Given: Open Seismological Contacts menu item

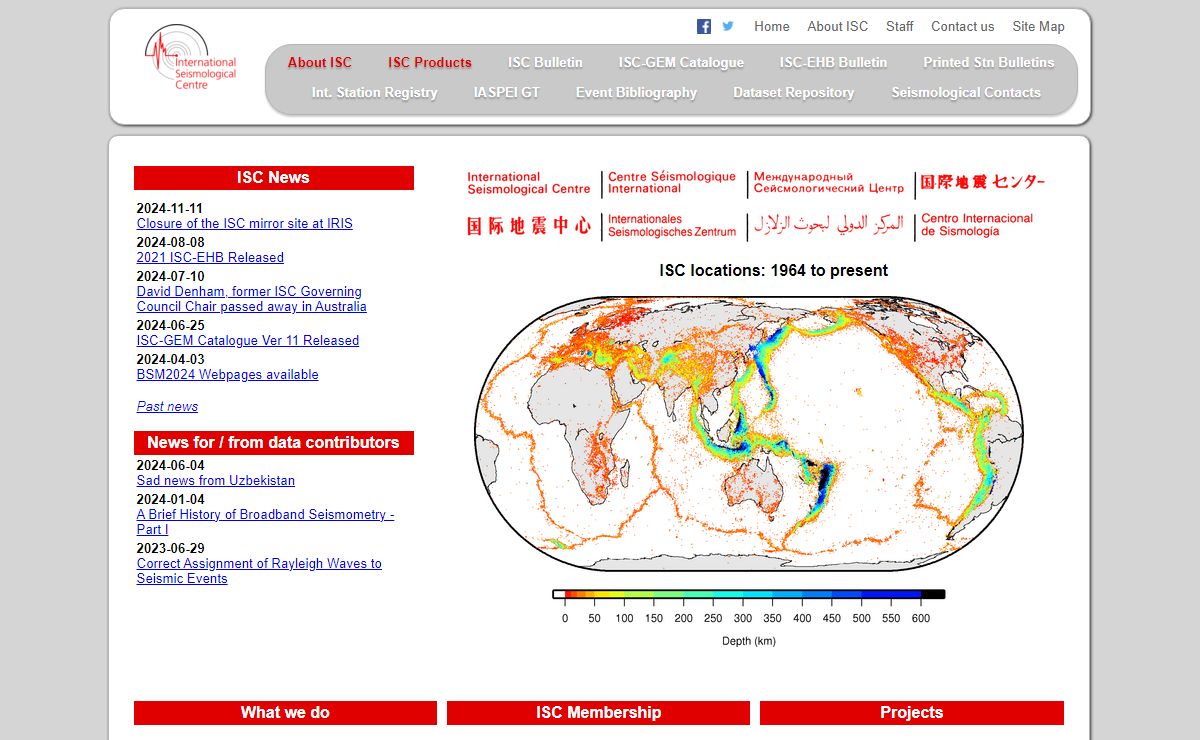Looking at the screenshot, I should coord(966,92).
